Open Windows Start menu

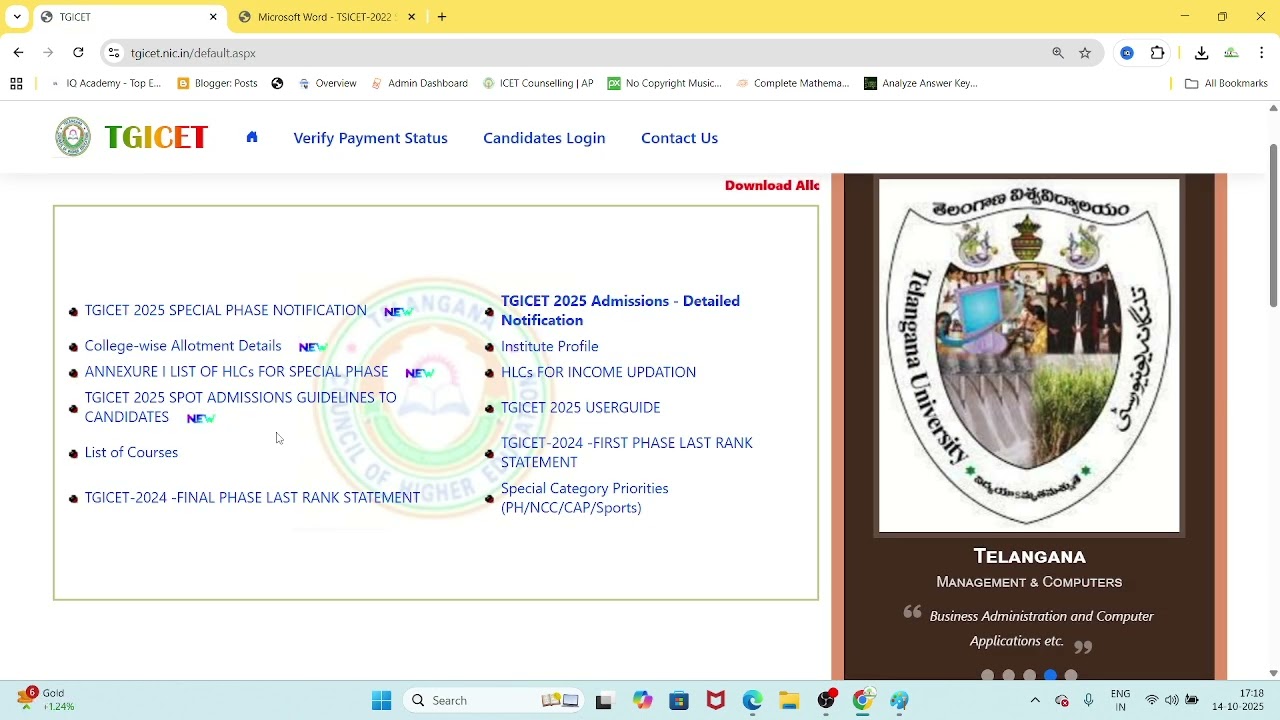click(382, 700)
